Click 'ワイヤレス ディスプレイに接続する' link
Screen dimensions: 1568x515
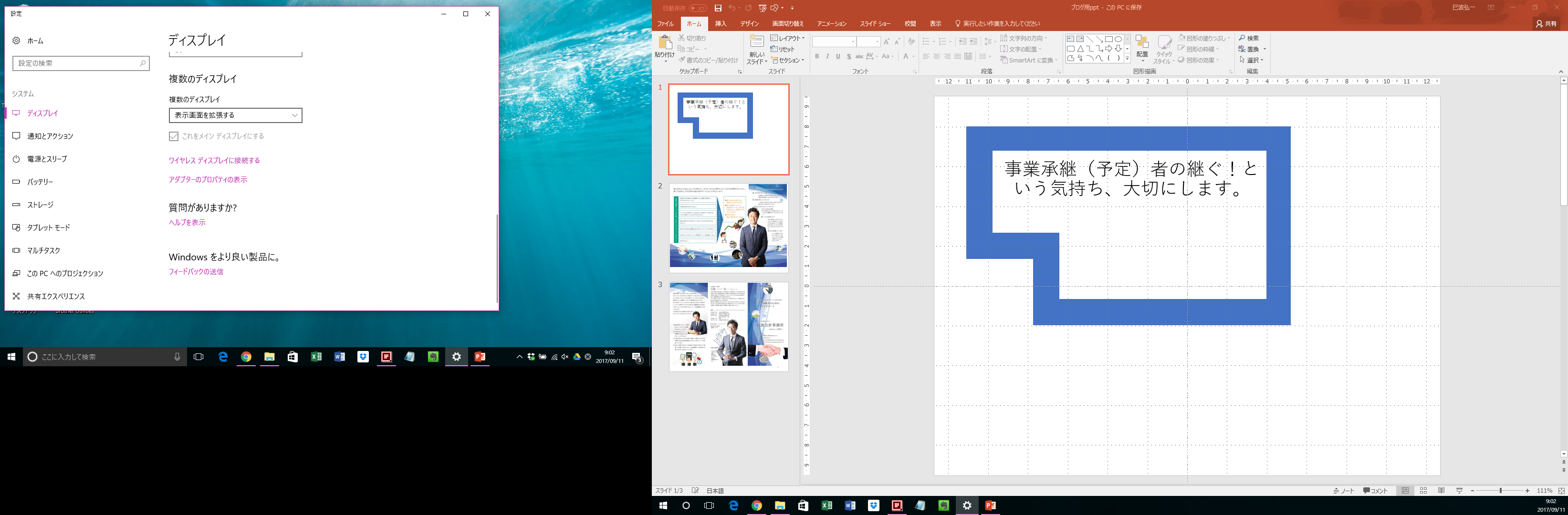tap(214, 161)
